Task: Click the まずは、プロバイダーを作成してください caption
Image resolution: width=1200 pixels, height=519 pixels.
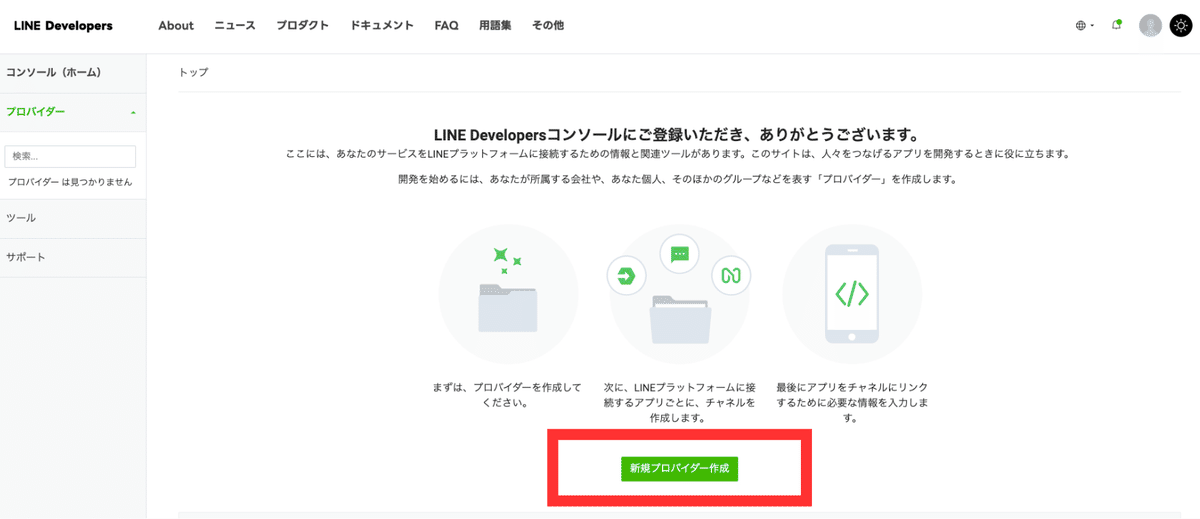Action: (507, 395)
